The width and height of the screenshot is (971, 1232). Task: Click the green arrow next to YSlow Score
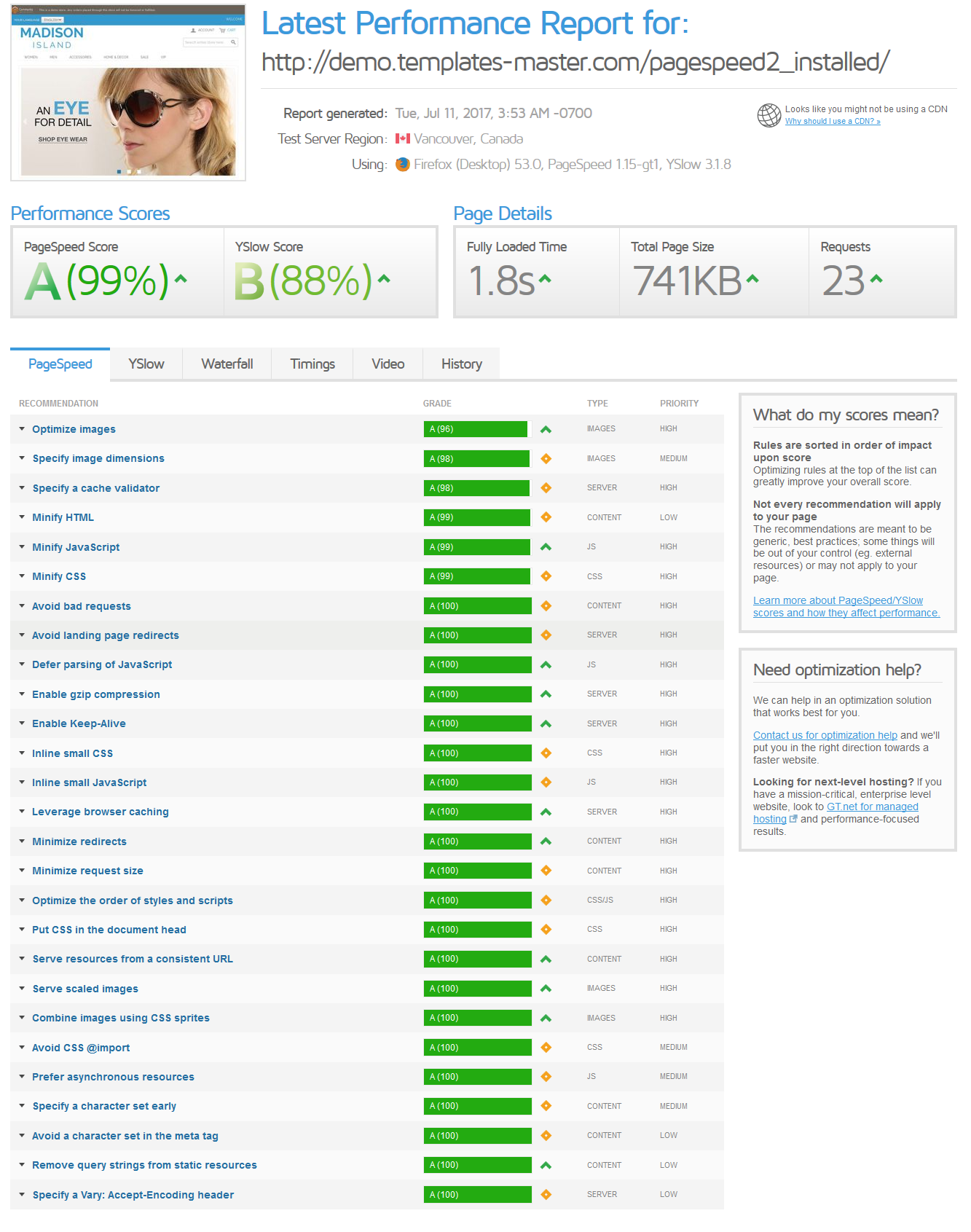click(384, 278)
